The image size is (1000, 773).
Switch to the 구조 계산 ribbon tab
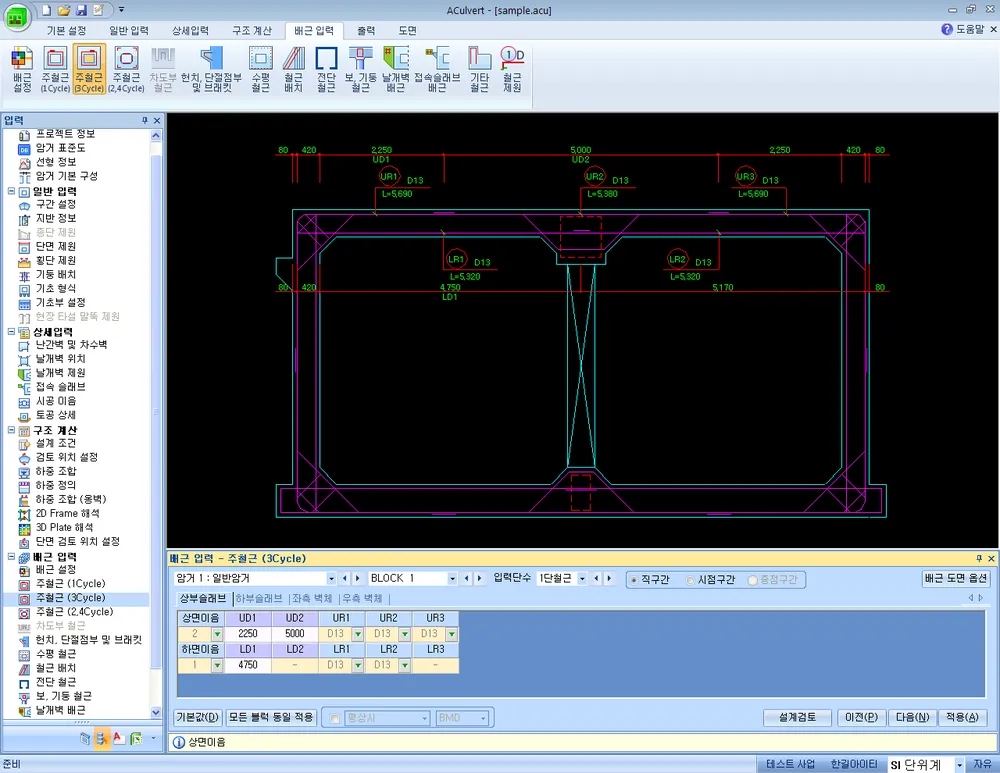(252, 31)
